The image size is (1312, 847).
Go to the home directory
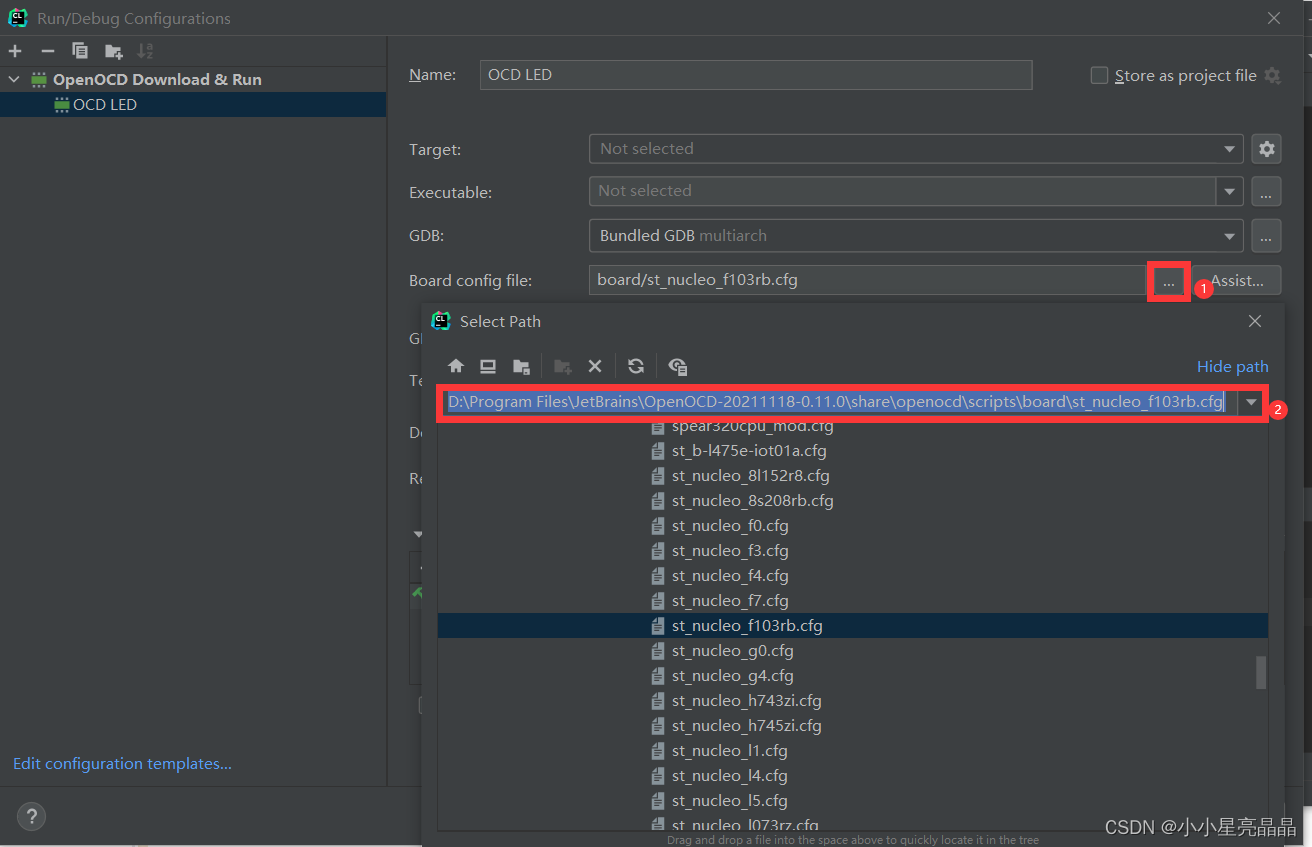coord(456,366)
